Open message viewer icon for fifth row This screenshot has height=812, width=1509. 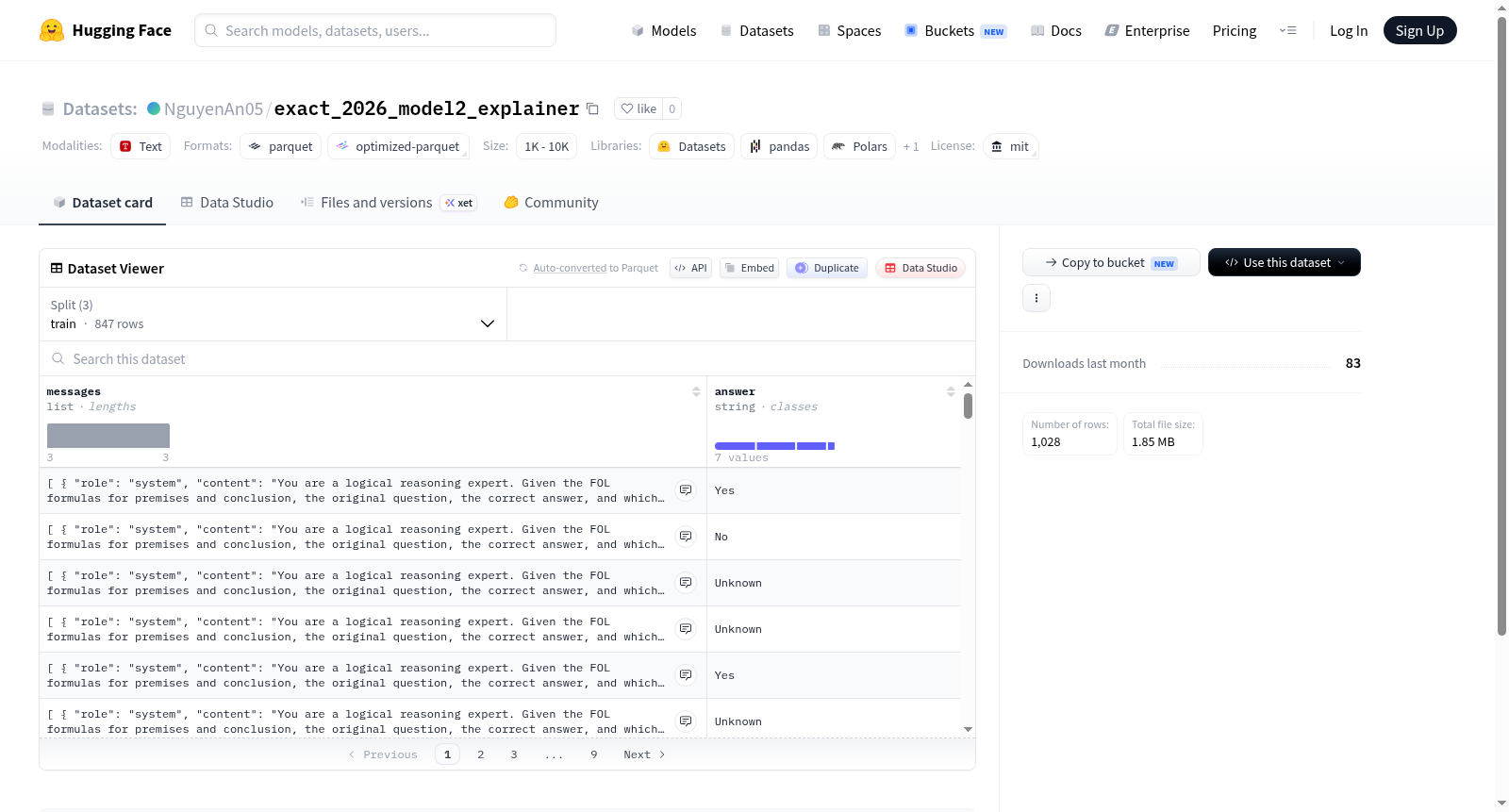pyautogui.click(x=686, y=675)
